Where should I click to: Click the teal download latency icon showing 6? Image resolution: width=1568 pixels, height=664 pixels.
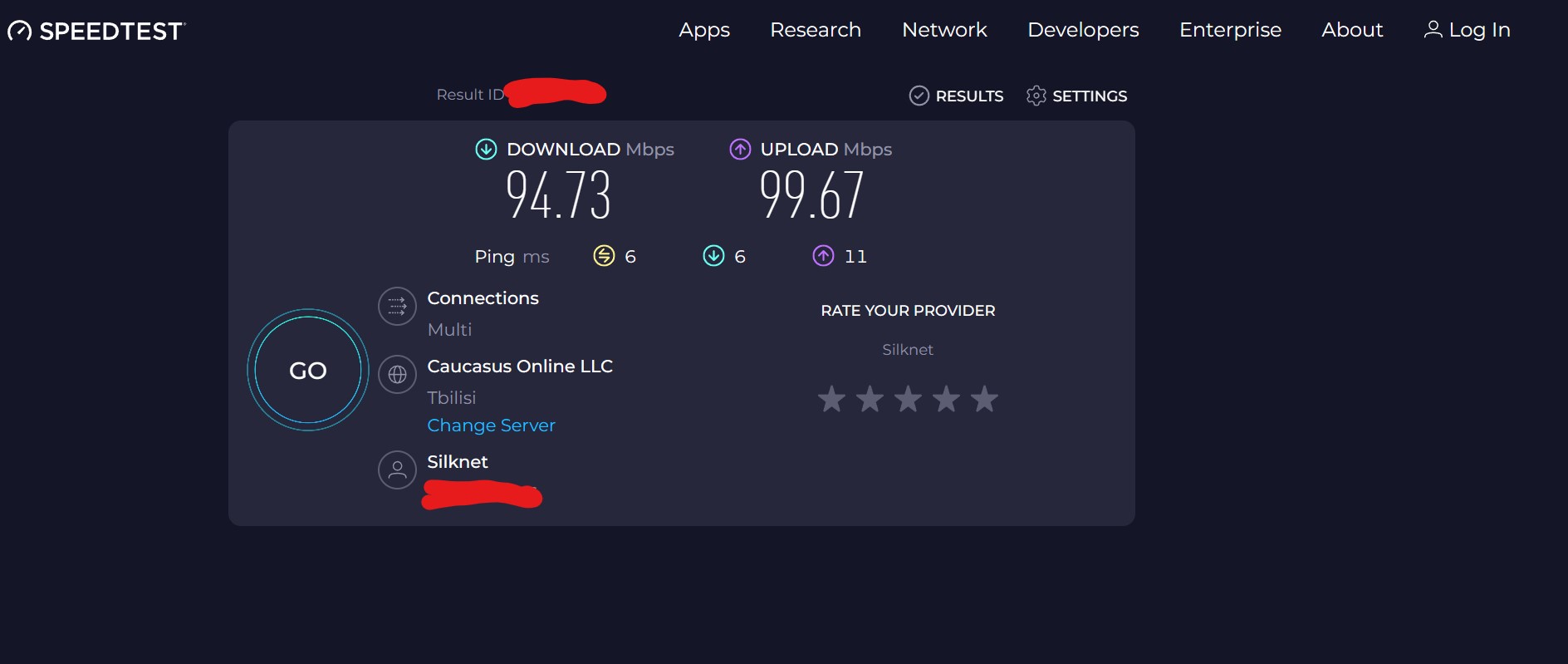point(713,256)
